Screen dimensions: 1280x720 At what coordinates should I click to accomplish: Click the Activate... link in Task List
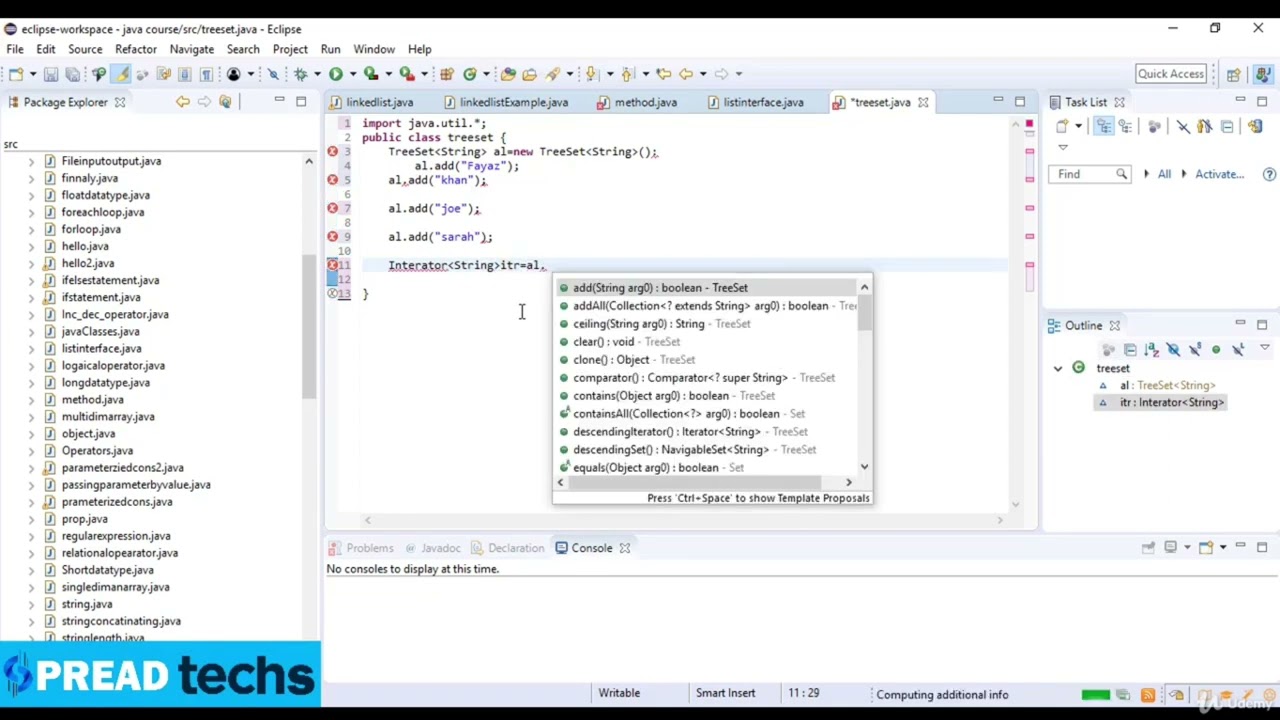coord(1219,174)
